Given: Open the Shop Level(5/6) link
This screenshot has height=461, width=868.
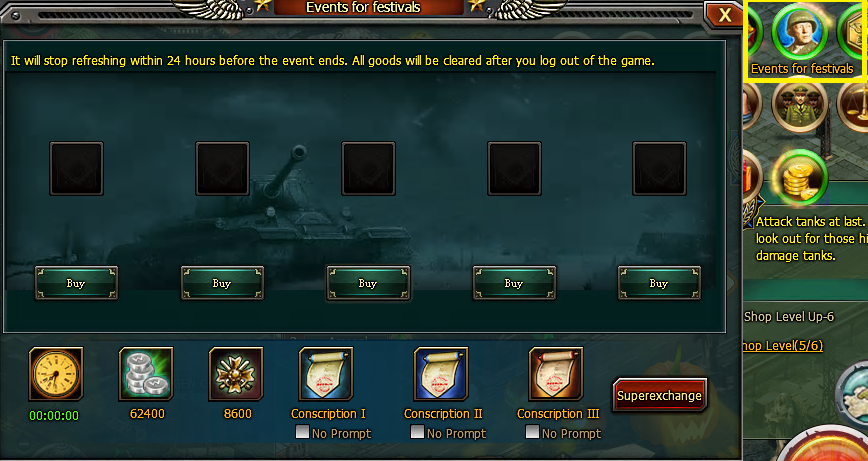Looking at the screenshot, I should (x=782, y=346).
